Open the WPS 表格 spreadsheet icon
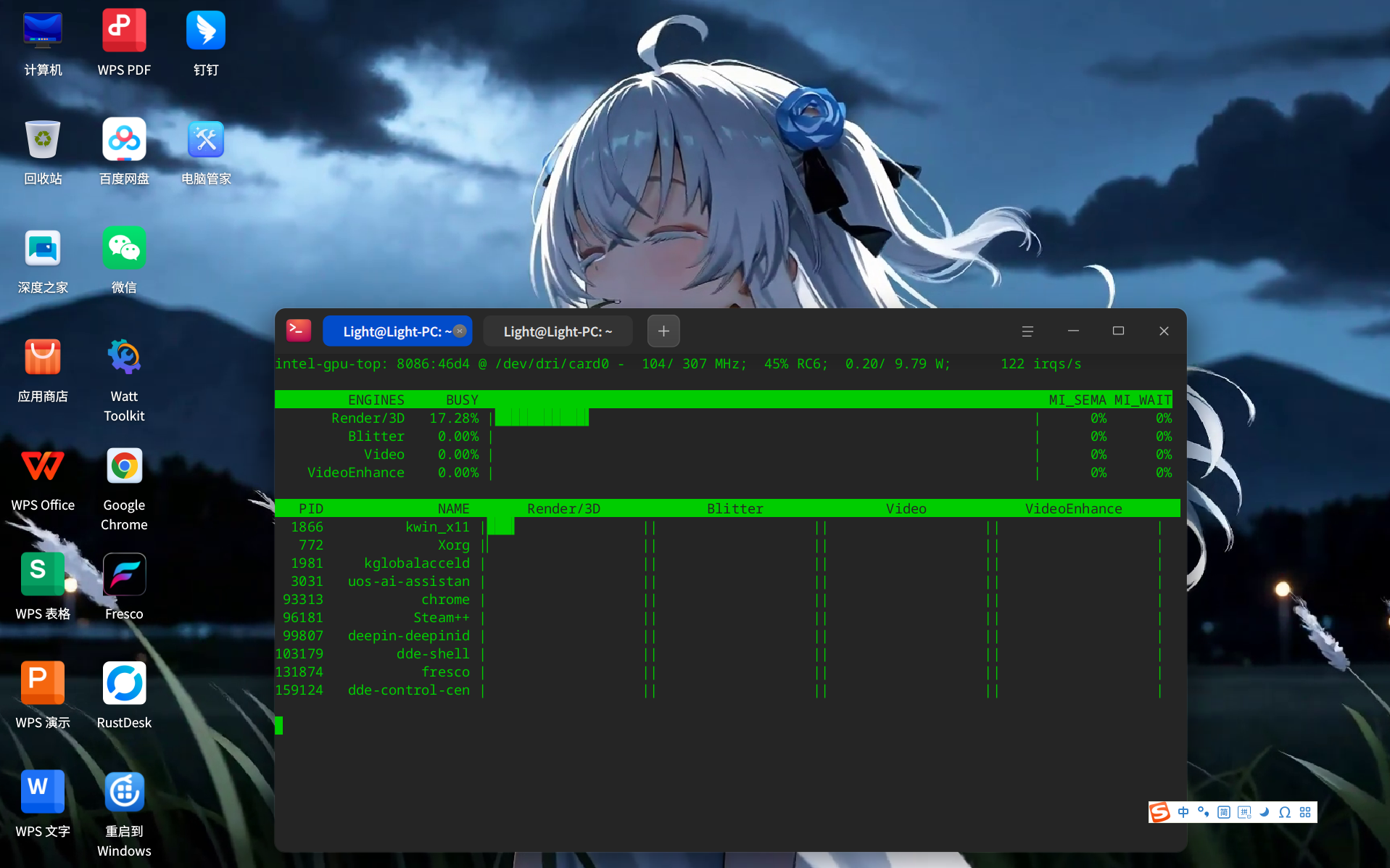The image size is (1390, 868). (43, 587)
